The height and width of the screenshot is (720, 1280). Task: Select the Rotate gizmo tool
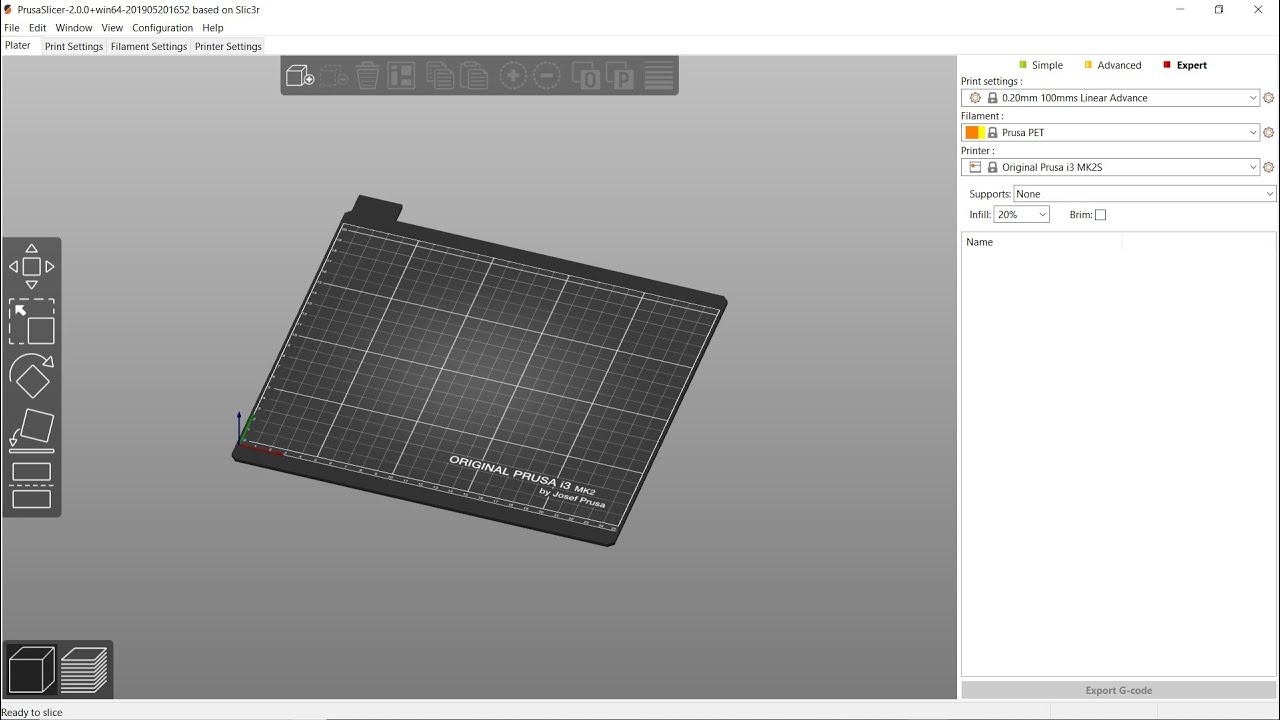point(31,377)
